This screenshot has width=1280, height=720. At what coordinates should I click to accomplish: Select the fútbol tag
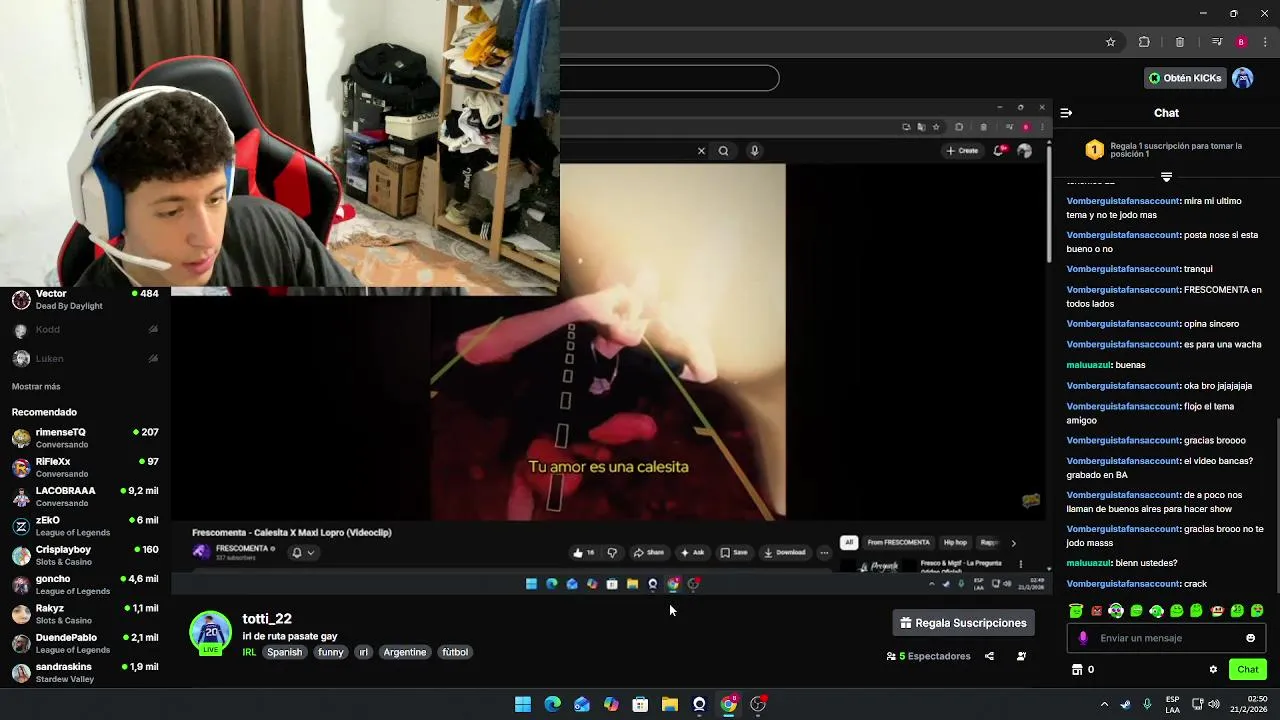tap(455, 652)
